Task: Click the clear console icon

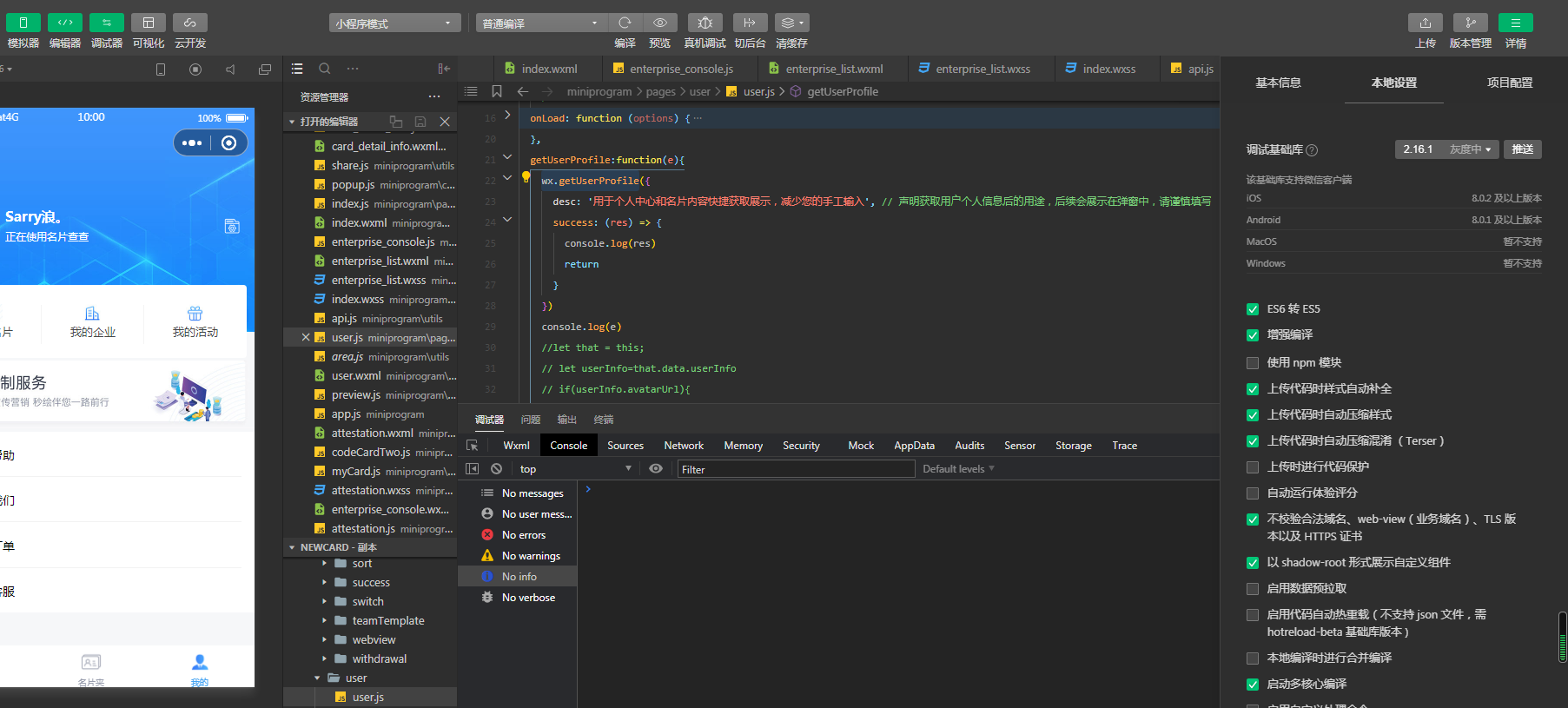Action: pyautogui.click(x=496, y=469)
